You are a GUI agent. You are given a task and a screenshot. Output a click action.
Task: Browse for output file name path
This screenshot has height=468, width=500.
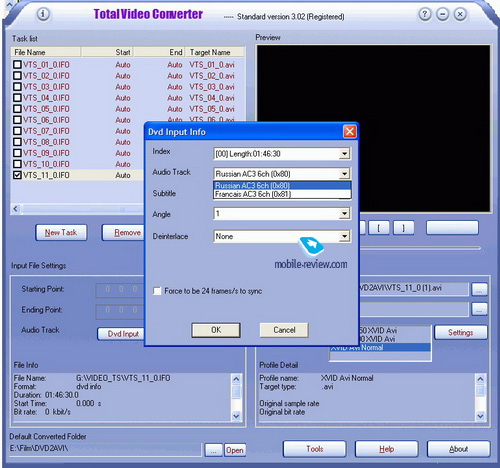pyautogui.click(x=479, y=289)
